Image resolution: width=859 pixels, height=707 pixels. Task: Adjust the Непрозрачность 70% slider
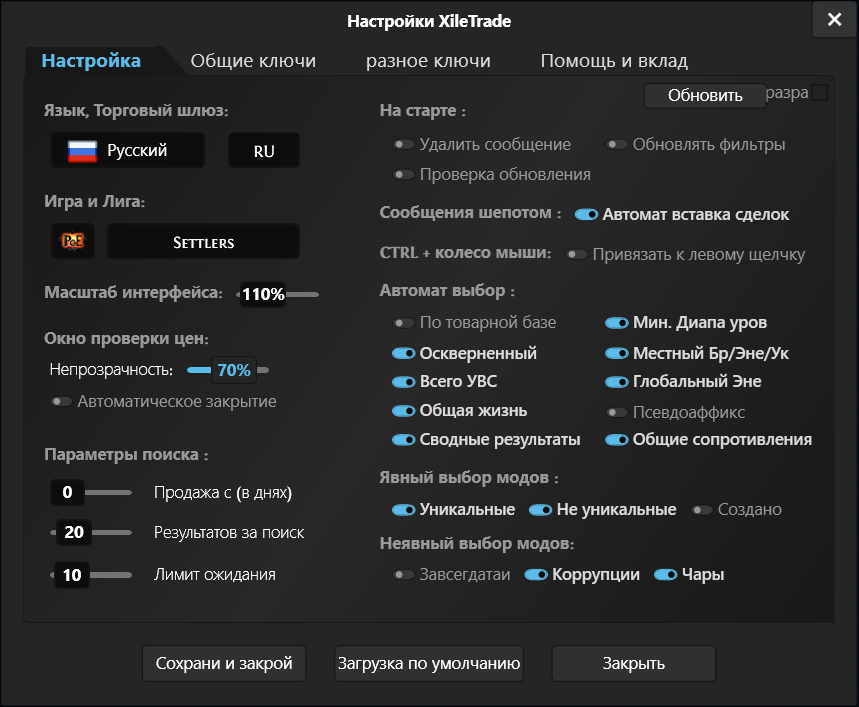click(228, 371)
